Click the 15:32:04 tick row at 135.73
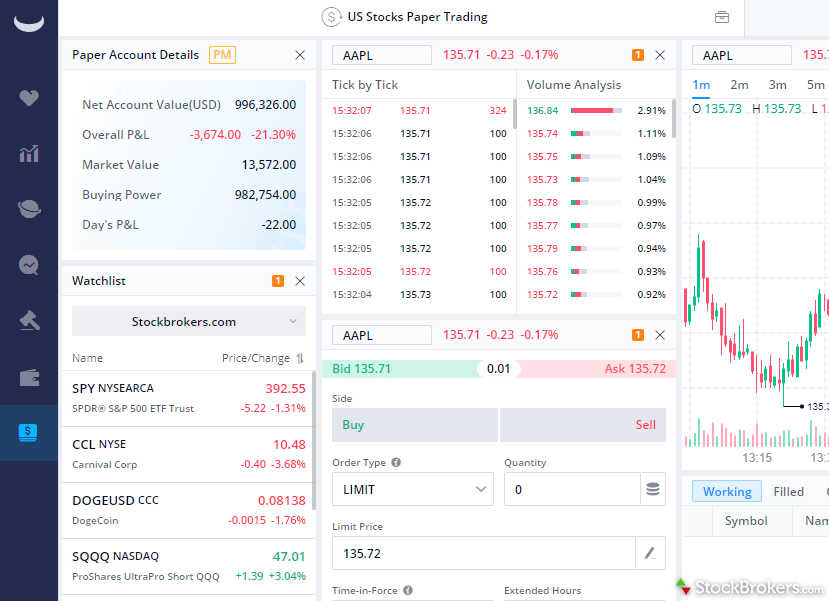The image size is (829, 601). point(419,294)
